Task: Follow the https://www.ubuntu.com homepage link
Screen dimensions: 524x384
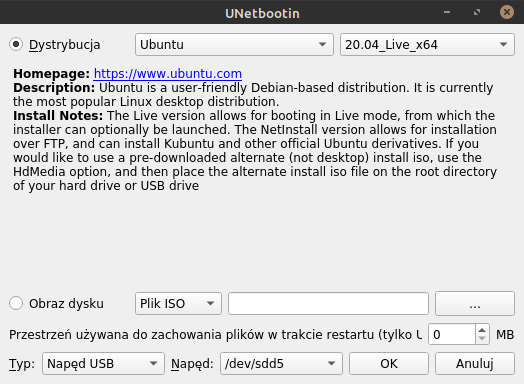Action: tap(168, 74)
